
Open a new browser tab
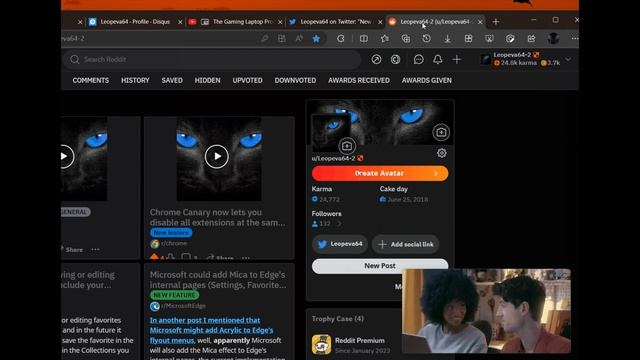pos(496,22)
